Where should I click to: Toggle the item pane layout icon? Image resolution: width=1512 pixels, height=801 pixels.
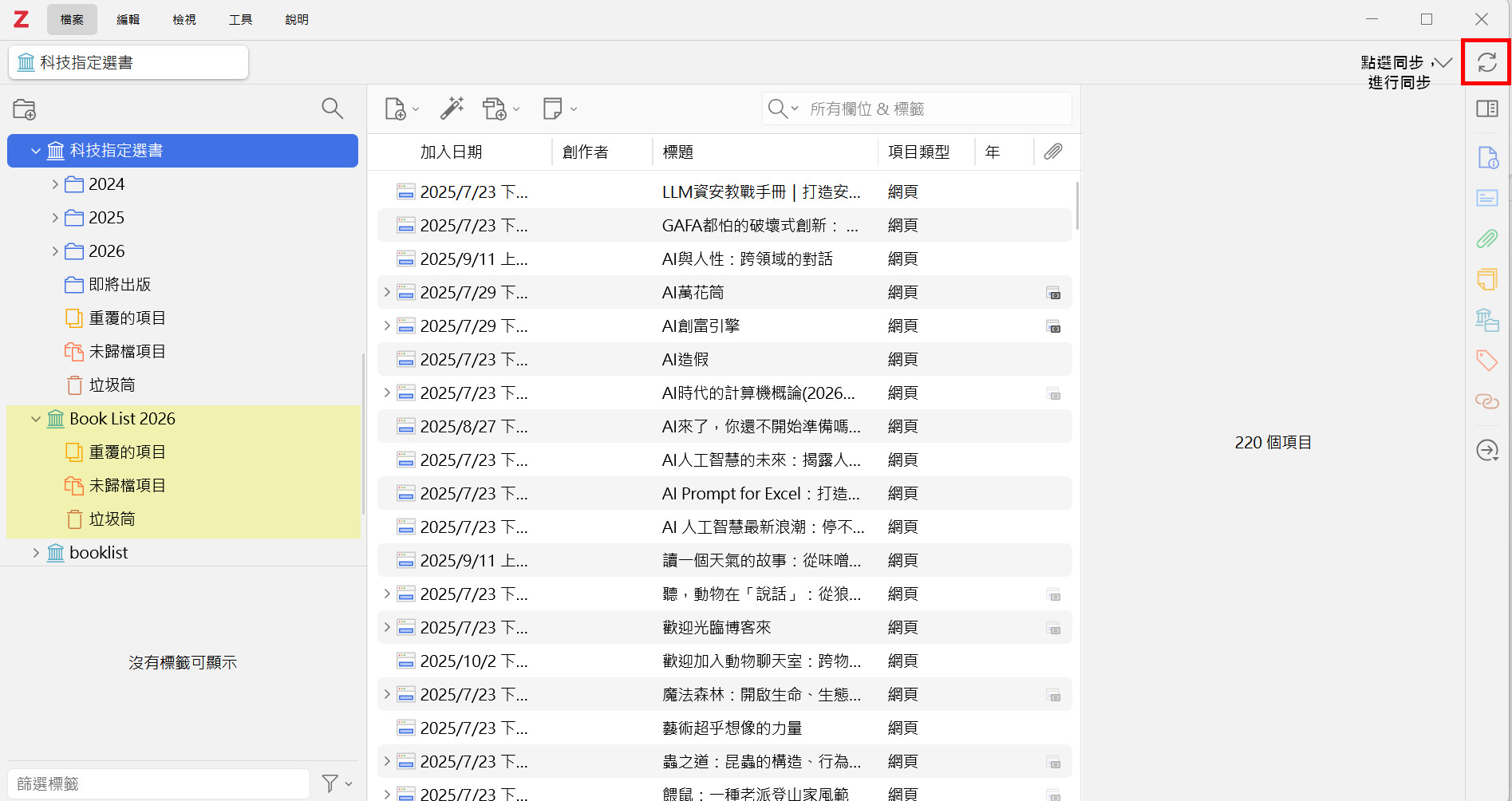pyautogui.click(x=1486, y=109)
